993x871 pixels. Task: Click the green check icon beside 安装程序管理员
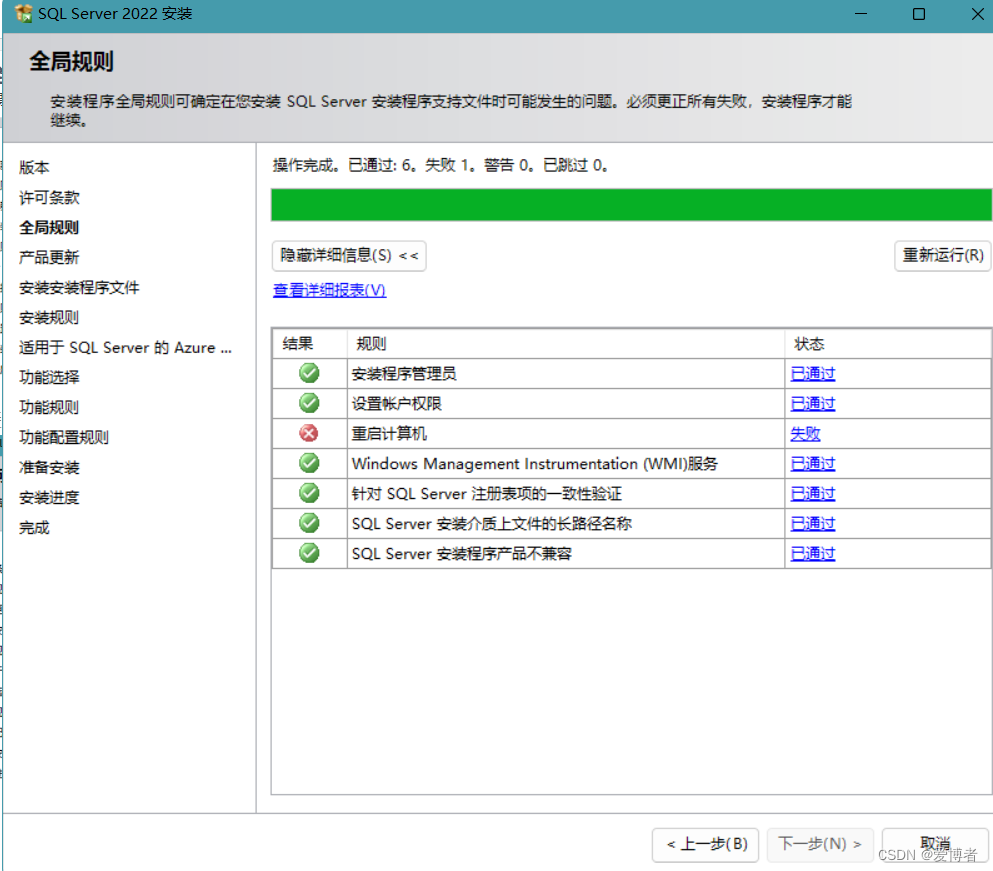pyautogui.click(x=309, y=373)
